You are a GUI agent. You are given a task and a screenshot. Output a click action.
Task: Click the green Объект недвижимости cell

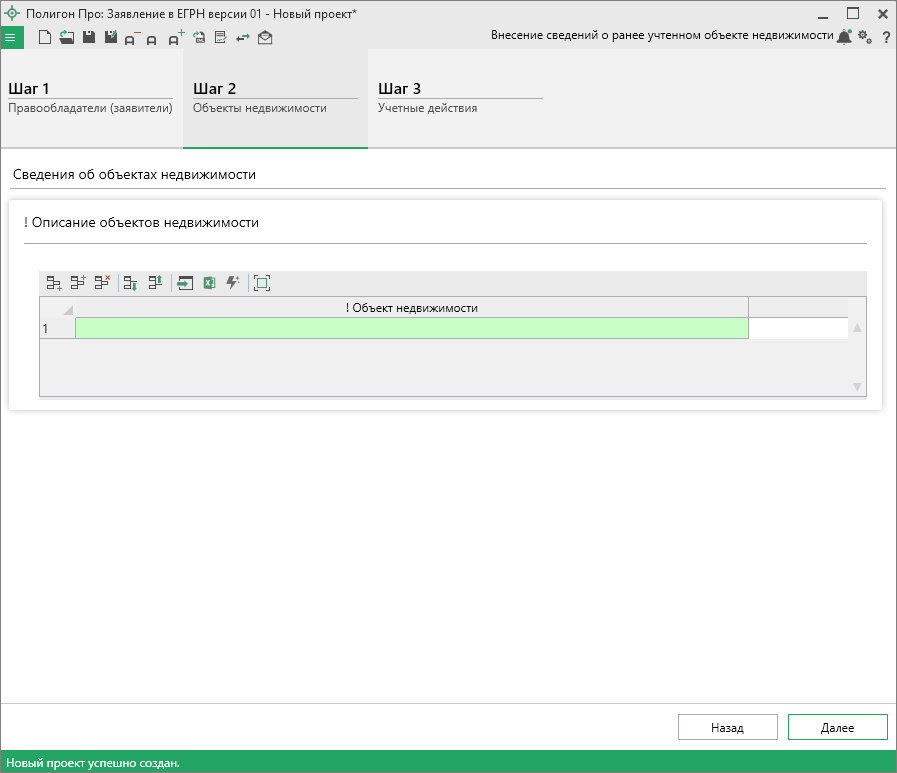click(x=411, y=328)
